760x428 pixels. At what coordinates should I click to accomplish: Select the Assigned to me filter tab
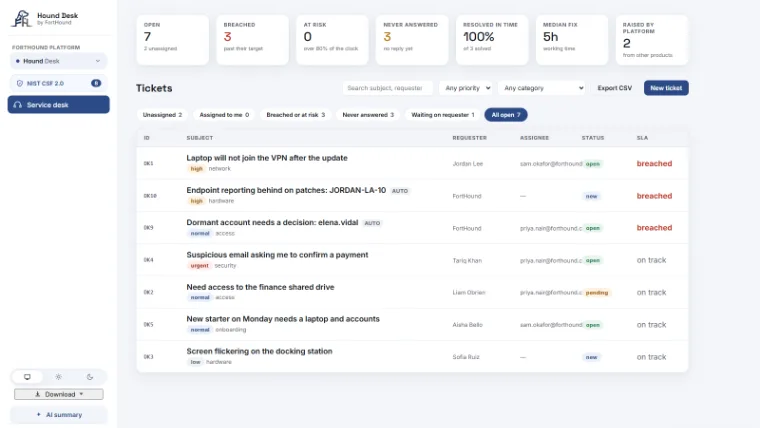point(224,115)
